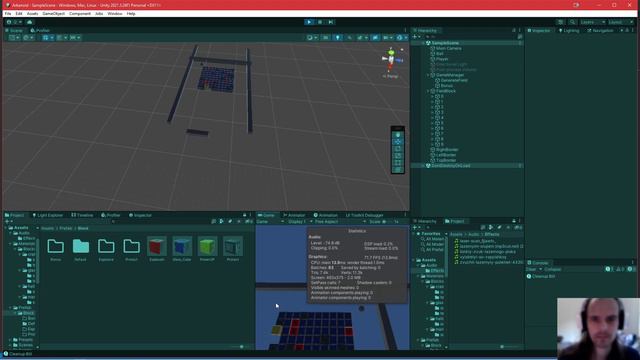Screen dimensions: 640x360
Task: Switch to the Navigation tab
Action: point(600,31)
